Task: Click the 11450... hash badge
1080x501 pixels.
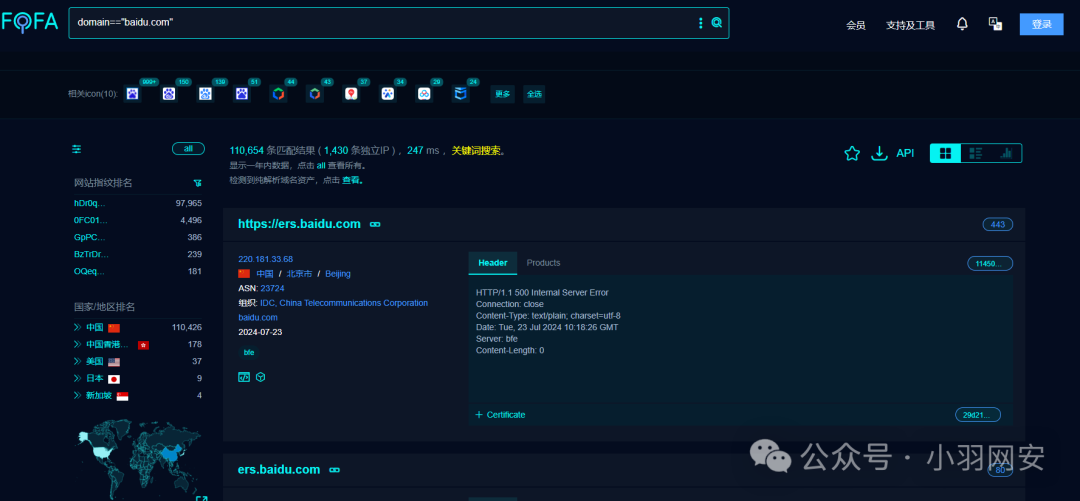Action: (x=990, y=263)
